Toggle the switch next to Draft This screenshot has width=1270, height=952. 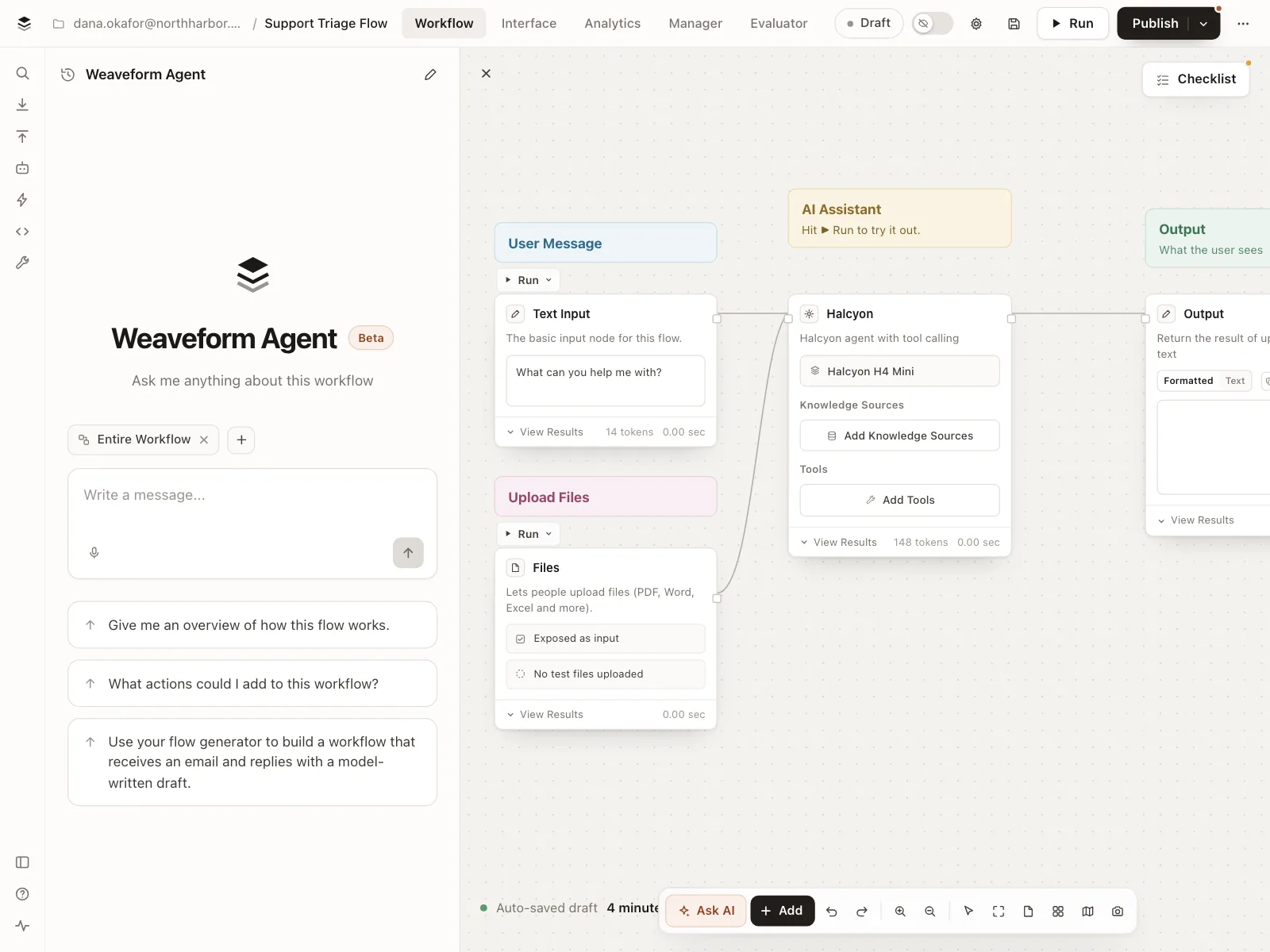(x=933, y=24)
